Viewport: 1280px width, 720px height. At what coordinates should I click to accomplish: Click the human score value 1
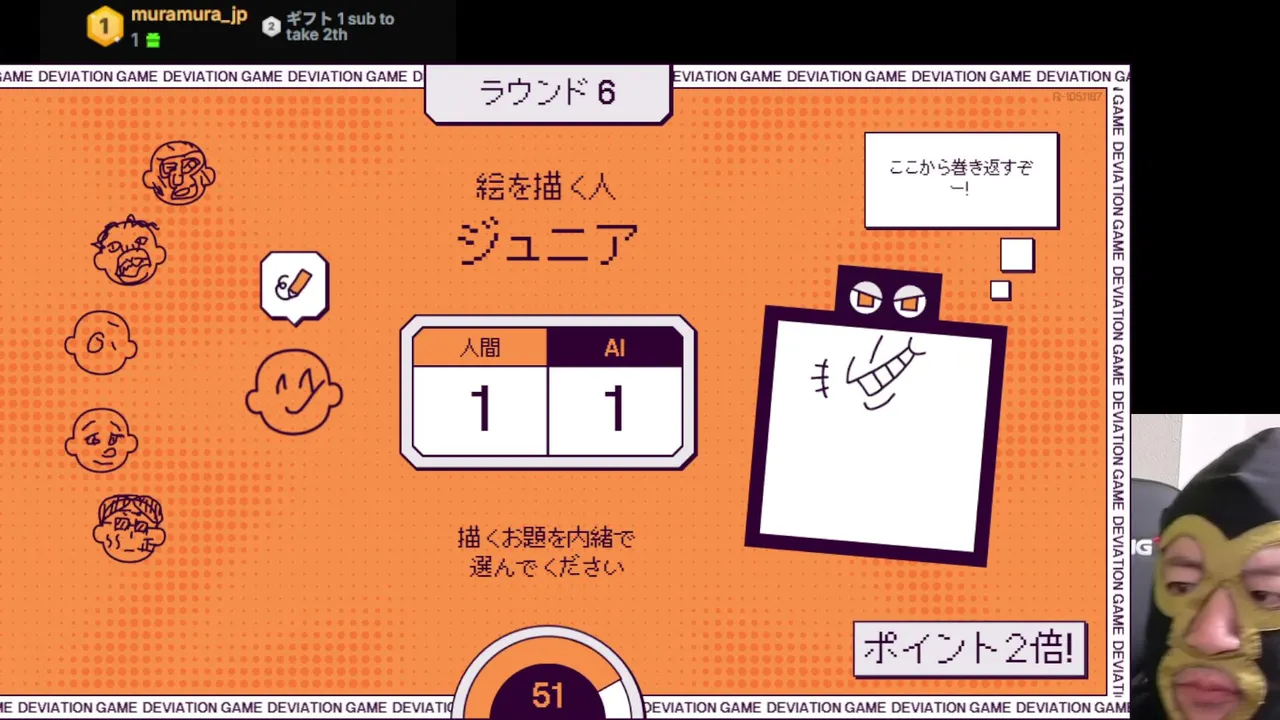[480, 410]
